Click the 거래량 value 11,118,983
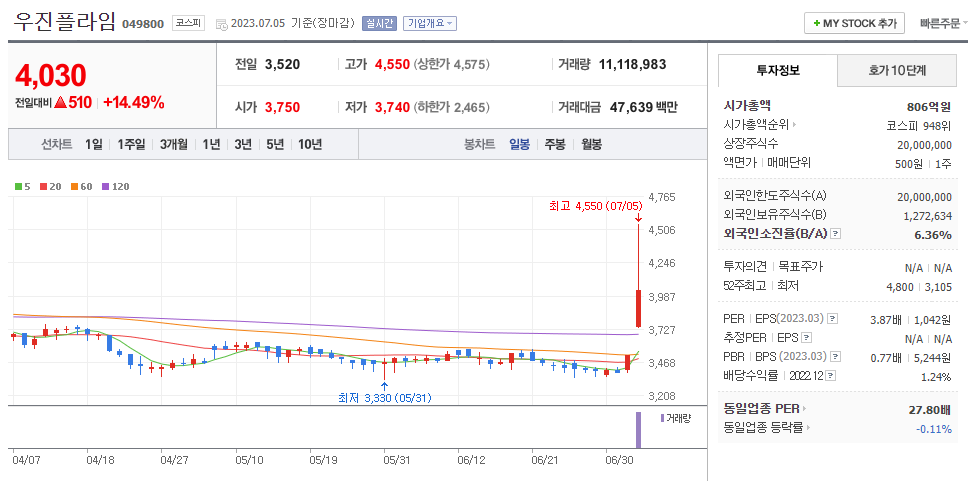 (x=633, y=64)
